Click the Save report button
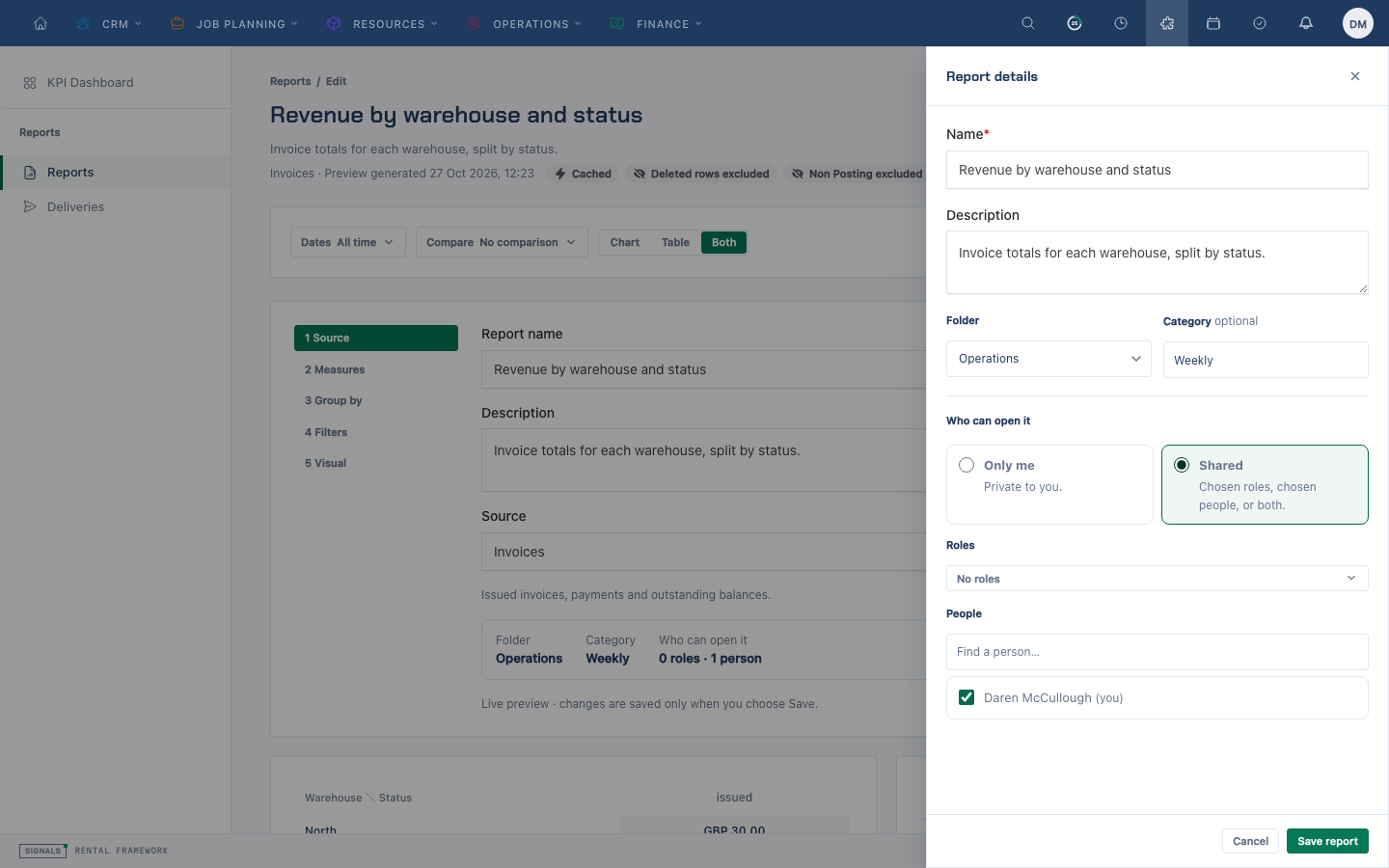 tap(1327, 841)
